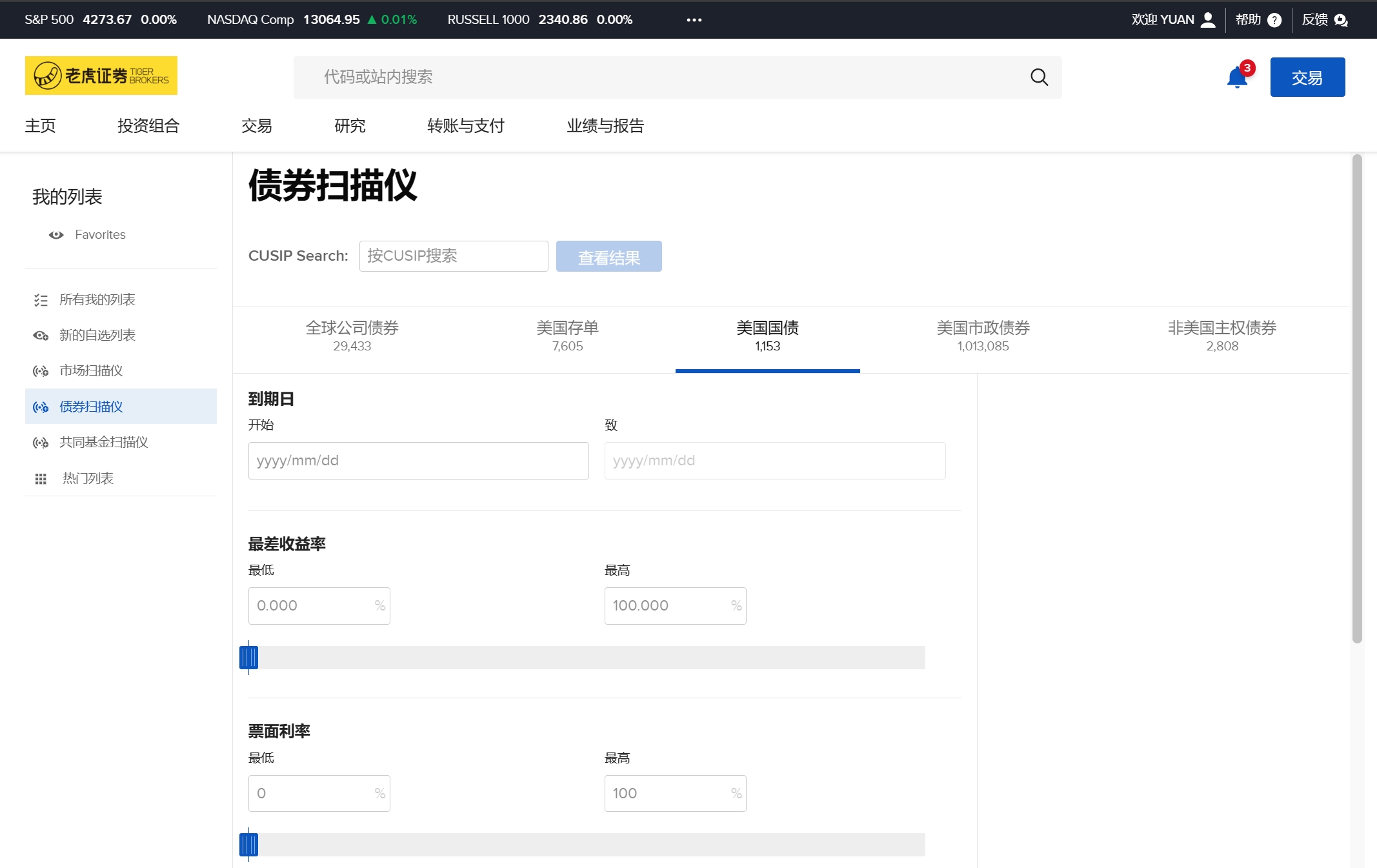Image resolution: width=1377 pixels, height=868 pixels.
Task: Open the Market Scanner (市场扫描仪) sidebar item
Action: pos(91,370)
